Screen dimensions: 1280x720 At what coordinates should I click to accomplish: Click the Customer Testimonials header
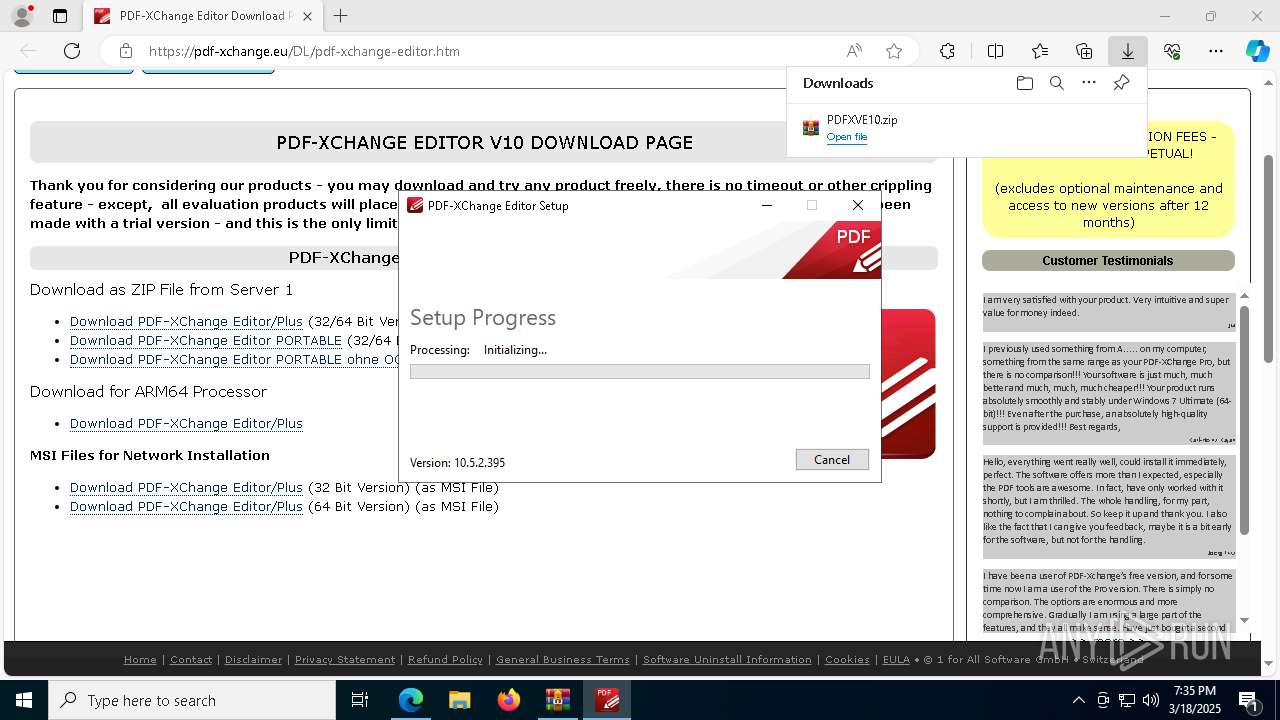point(1108,260)
